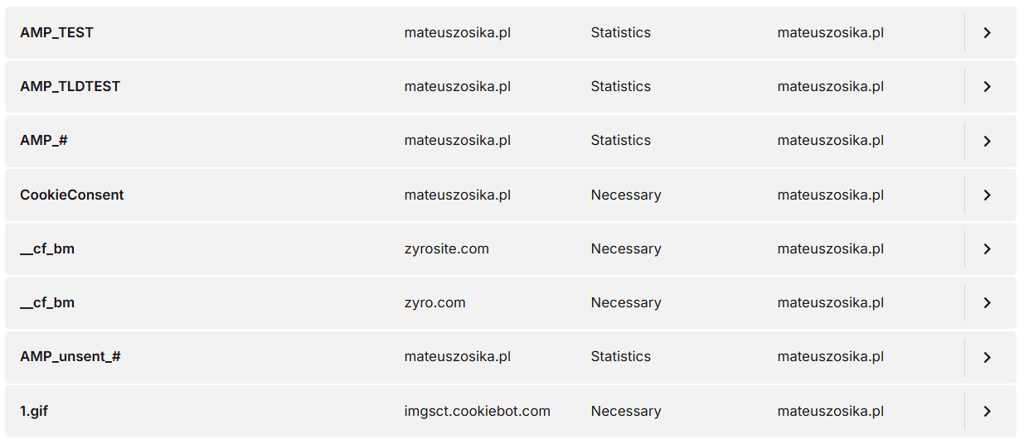This screenshot has width=1024, height=444.
Task: Click the zyrosite.com domain text
Action: [446, 249]
